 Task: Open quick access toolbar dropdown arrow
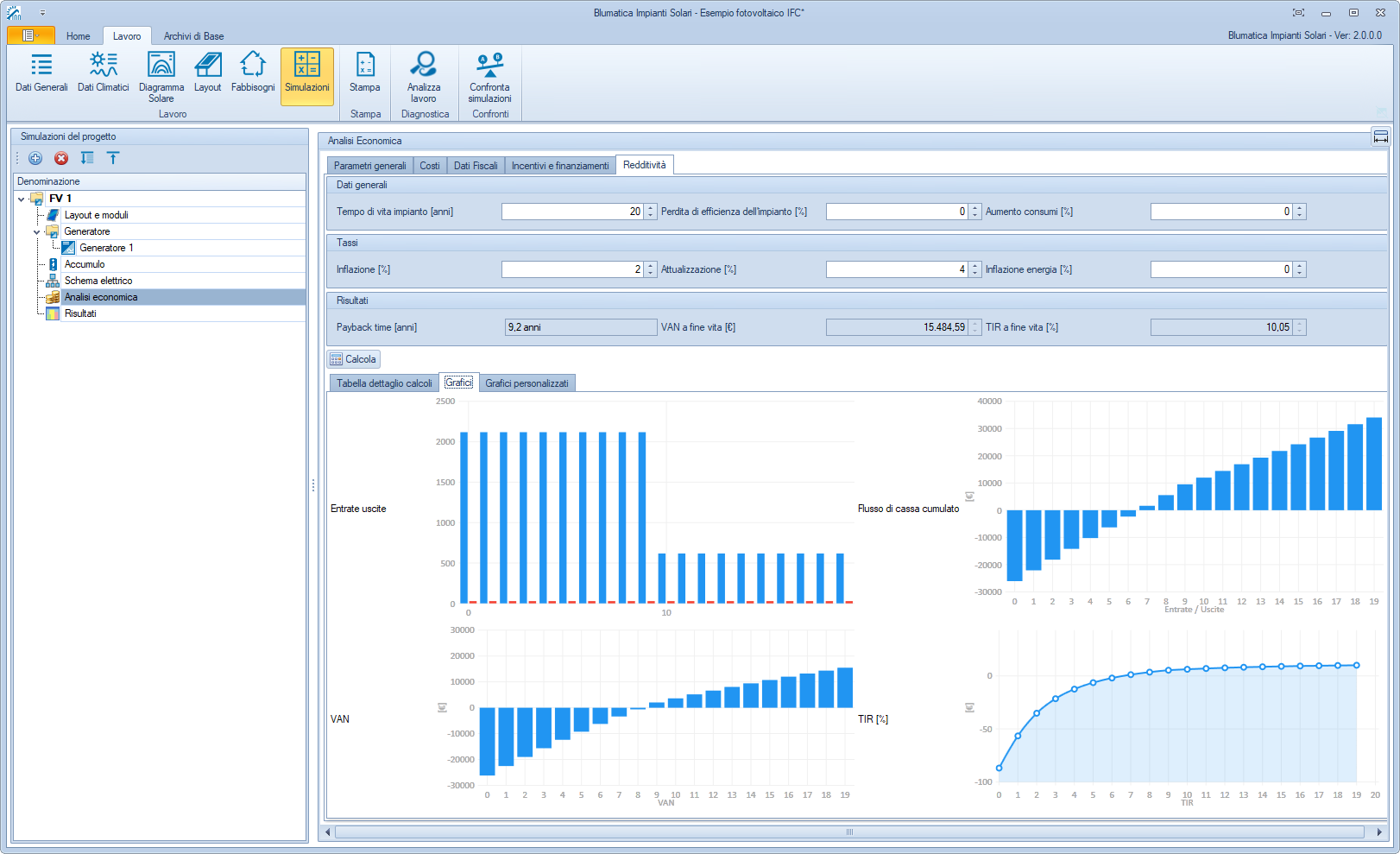[42, 13]
